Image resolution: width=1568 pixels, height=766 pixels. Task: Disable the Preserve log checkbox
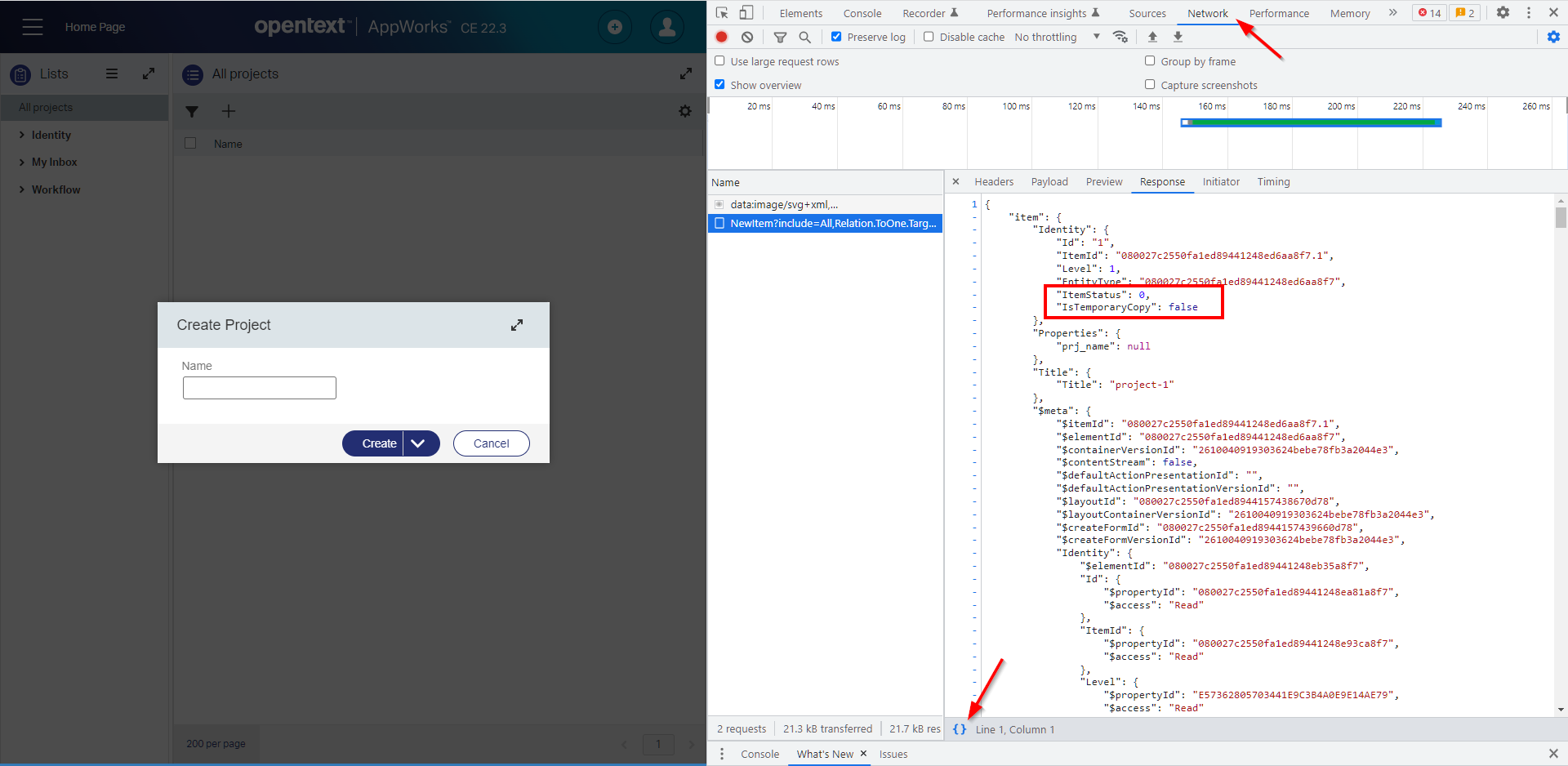point(836,37)
